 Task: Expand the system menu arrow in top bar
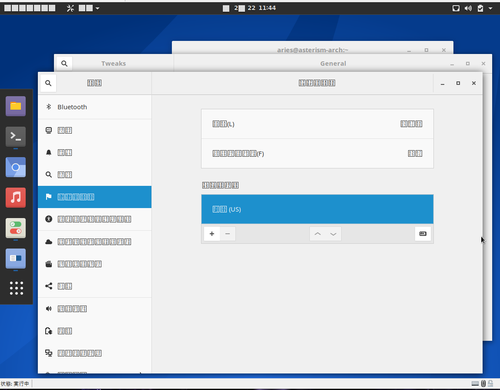click(x=490, y=8)
